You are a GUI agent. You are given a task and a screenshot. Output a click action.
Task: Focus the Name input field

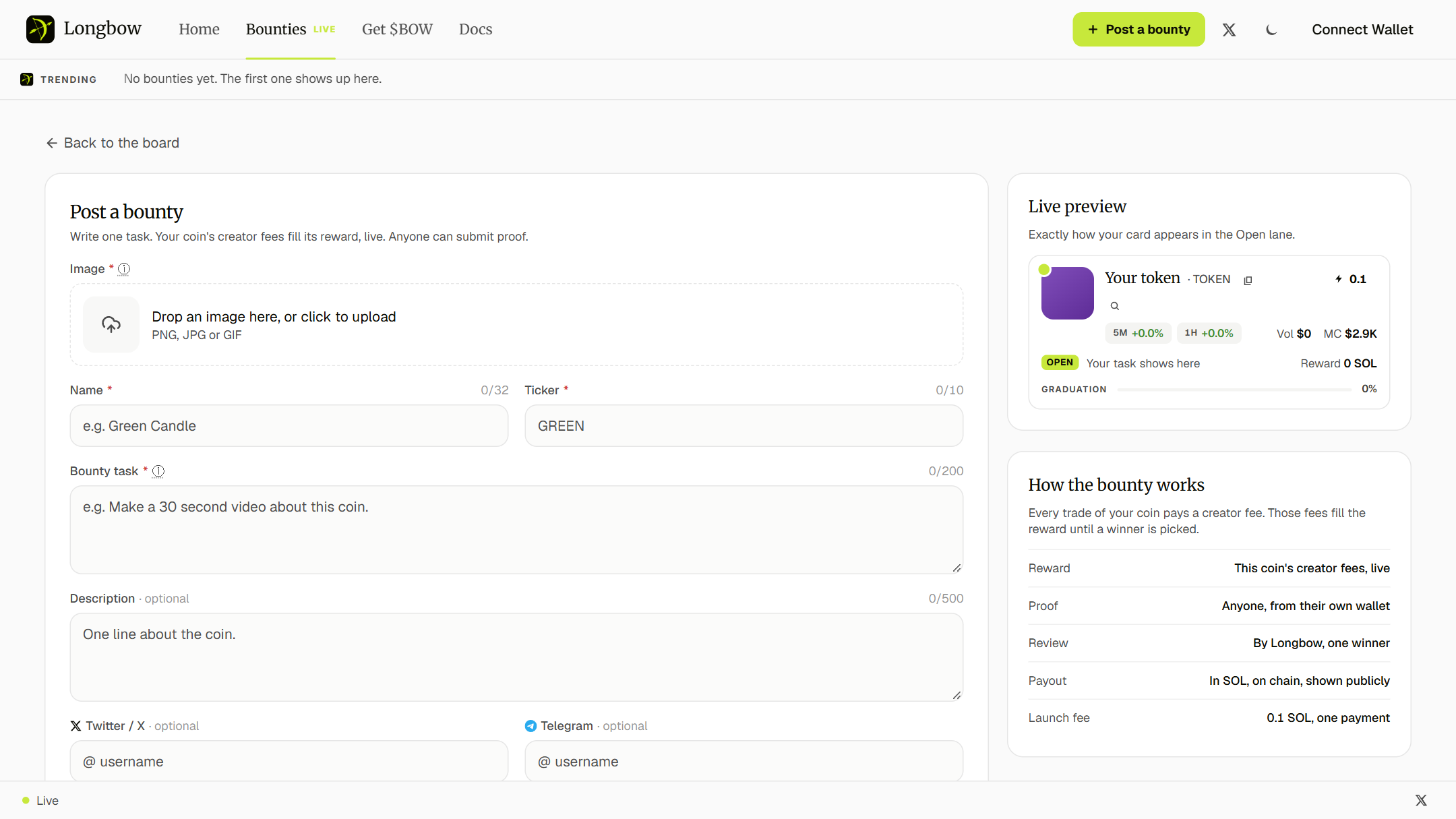pos(289,425)
